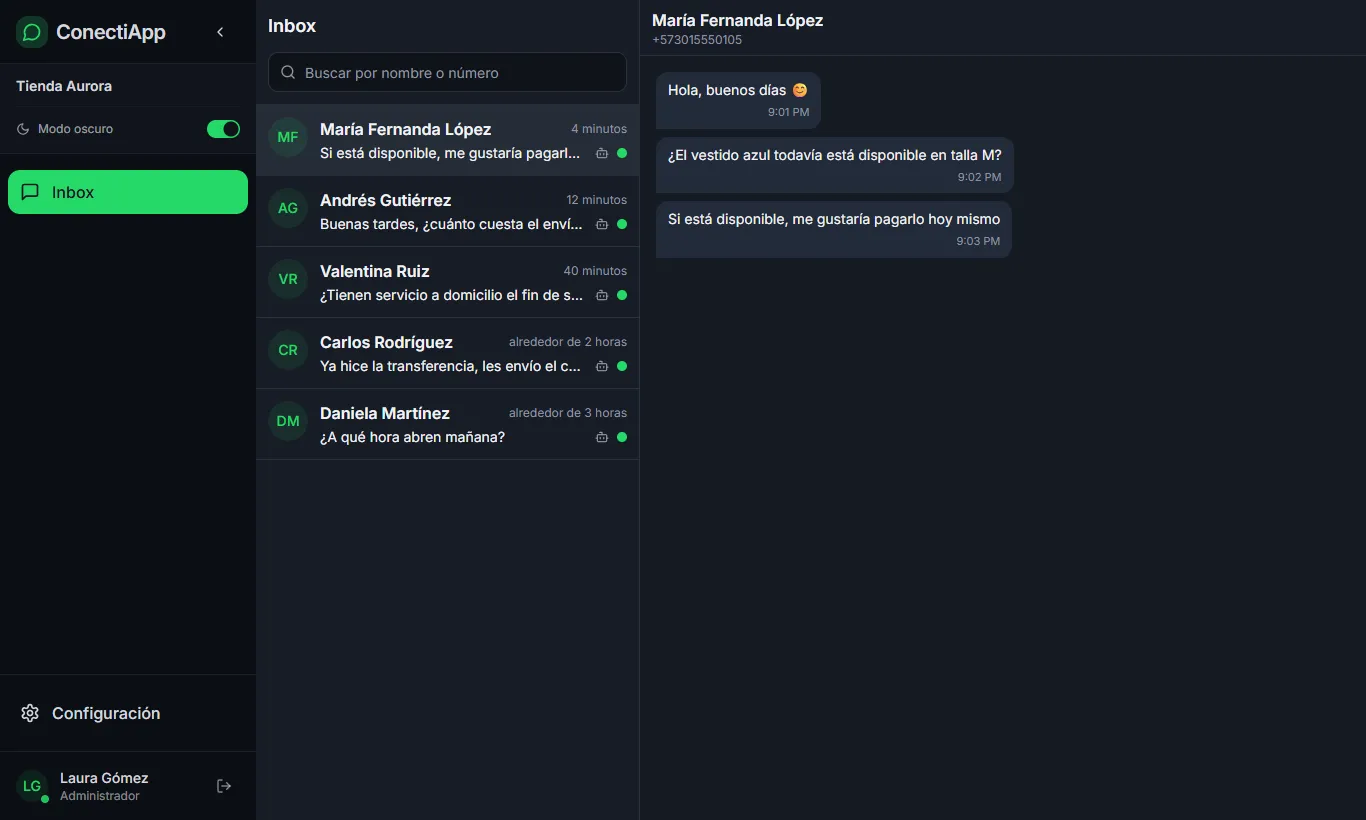The height and width of the screenshot is (820, 1366).
Task: Click the message Hola, buenos días
Action: (x=738, y=100)
